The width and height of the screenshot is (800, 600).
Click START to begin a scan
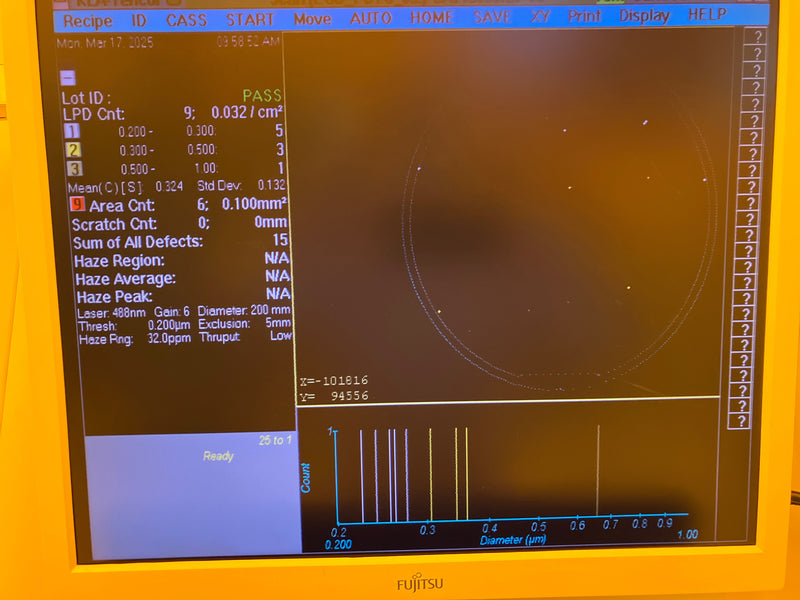tap(249, 18)
